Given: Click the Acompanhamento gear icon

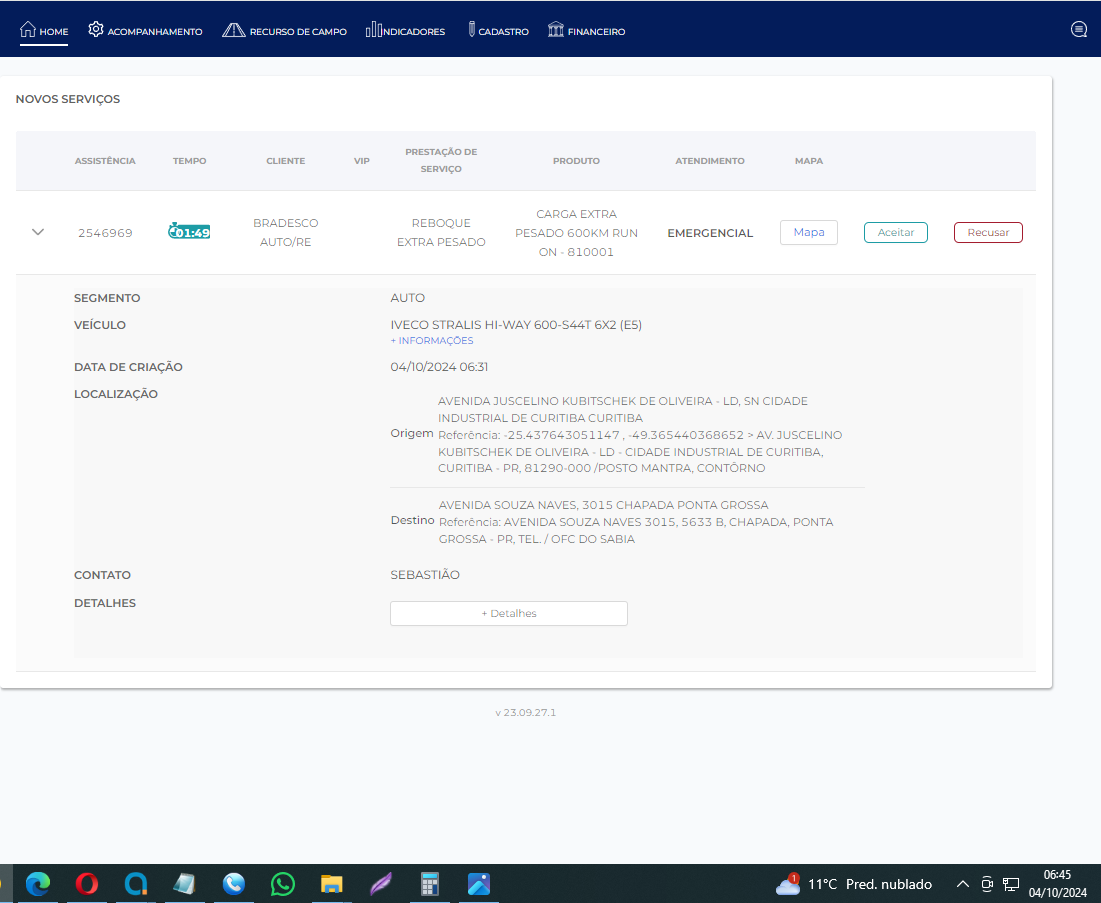Looking at the screenshot, I should click(x=96, y=30).
